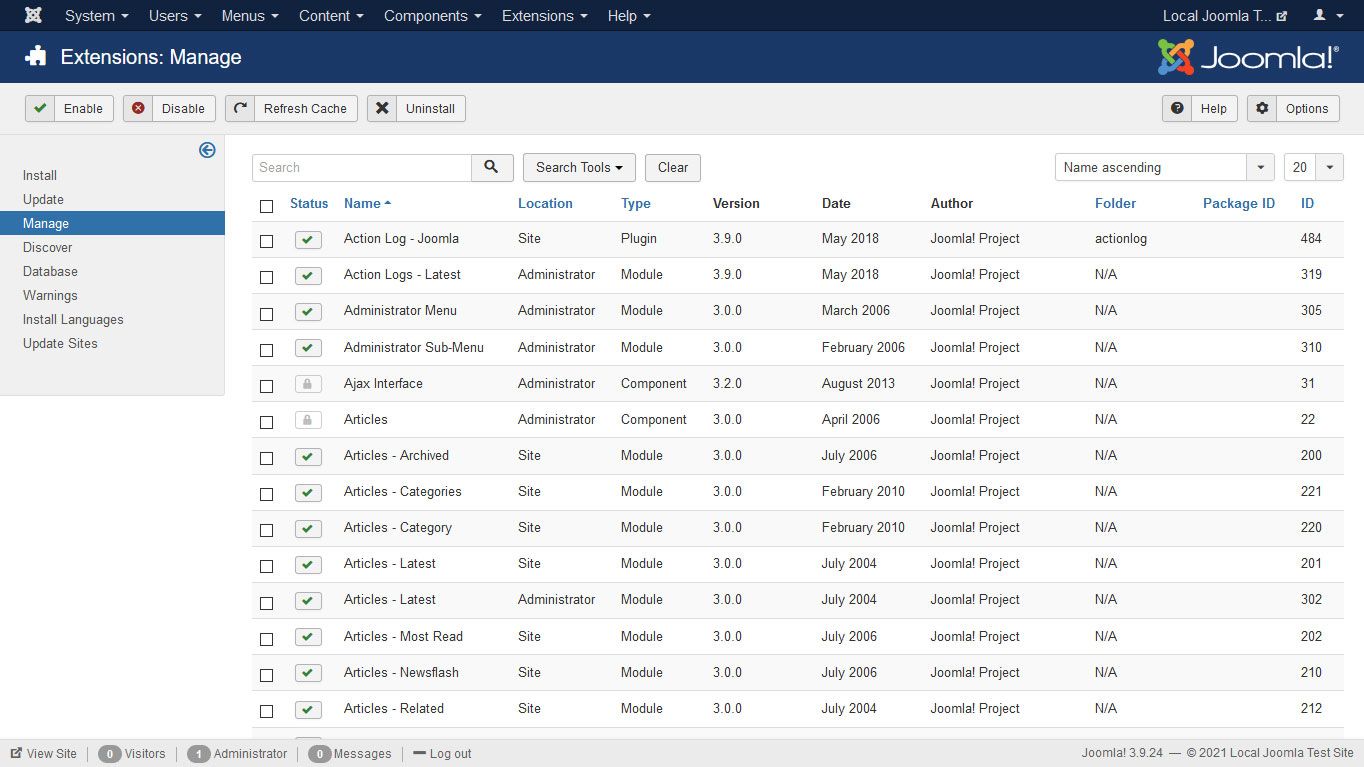Check the box for Action Log - Joomla
This screenshot has width=1364, height=767.
(266, 241)
